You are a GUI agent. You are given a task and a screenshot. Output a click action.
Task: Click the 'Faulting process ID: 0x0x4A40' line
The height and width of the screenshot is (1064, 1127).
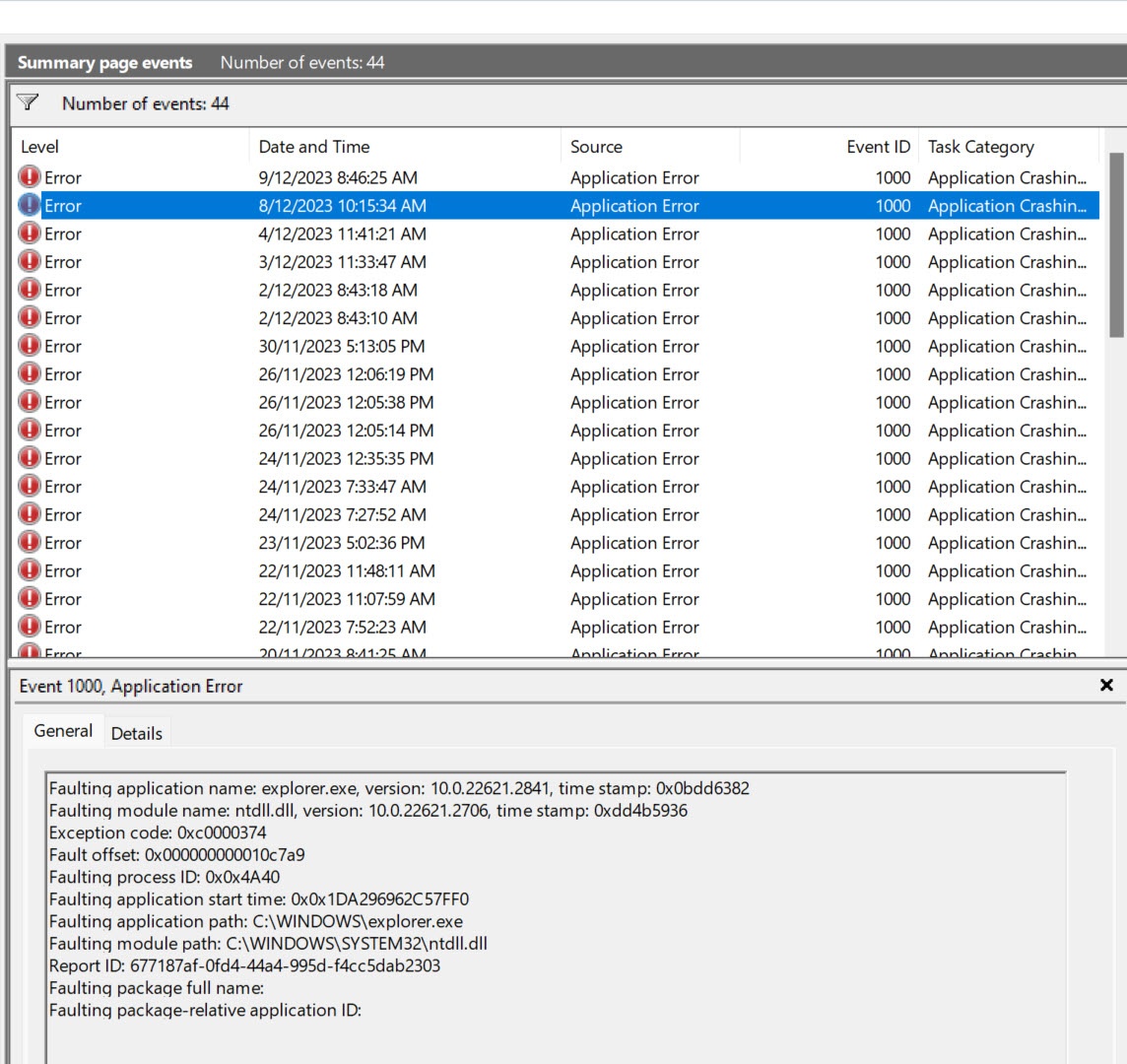[165, 877]
